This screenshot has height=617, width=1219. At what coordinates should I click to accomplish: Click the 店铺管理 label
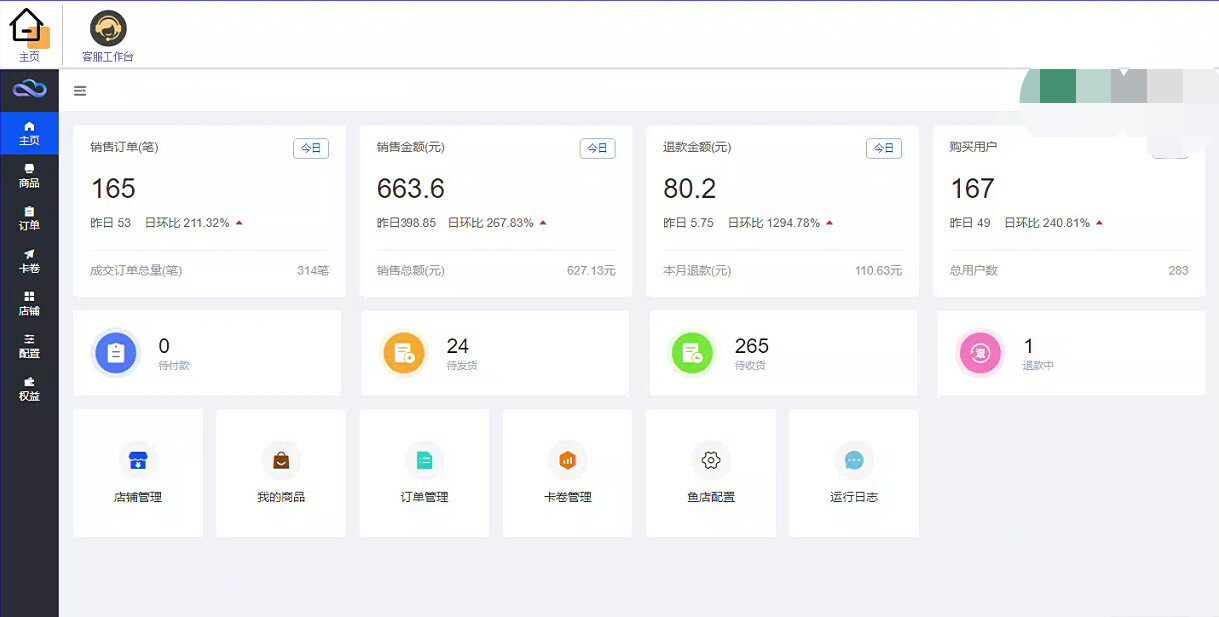click(138, 497)
